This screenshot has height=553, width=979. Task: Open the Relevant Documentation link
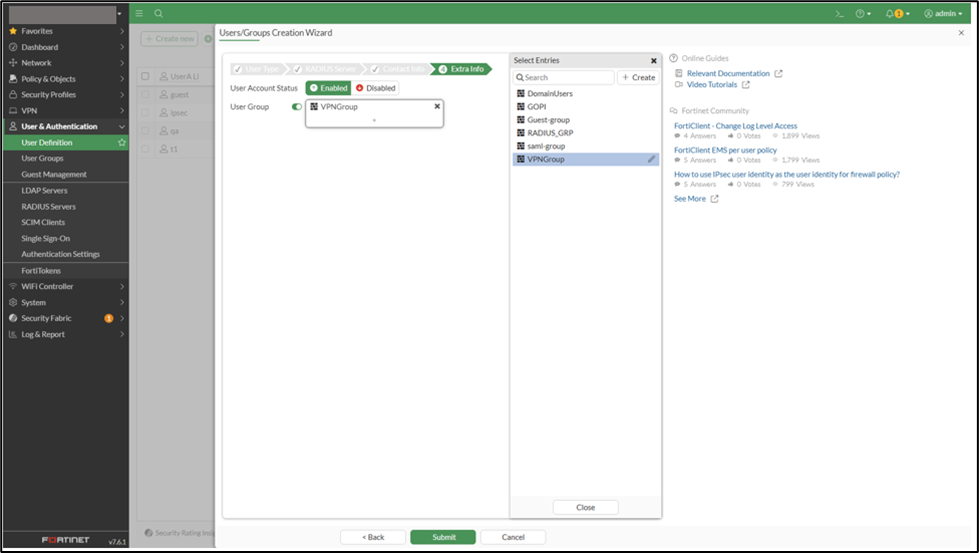pyautogui.click(x=728, y=74)
